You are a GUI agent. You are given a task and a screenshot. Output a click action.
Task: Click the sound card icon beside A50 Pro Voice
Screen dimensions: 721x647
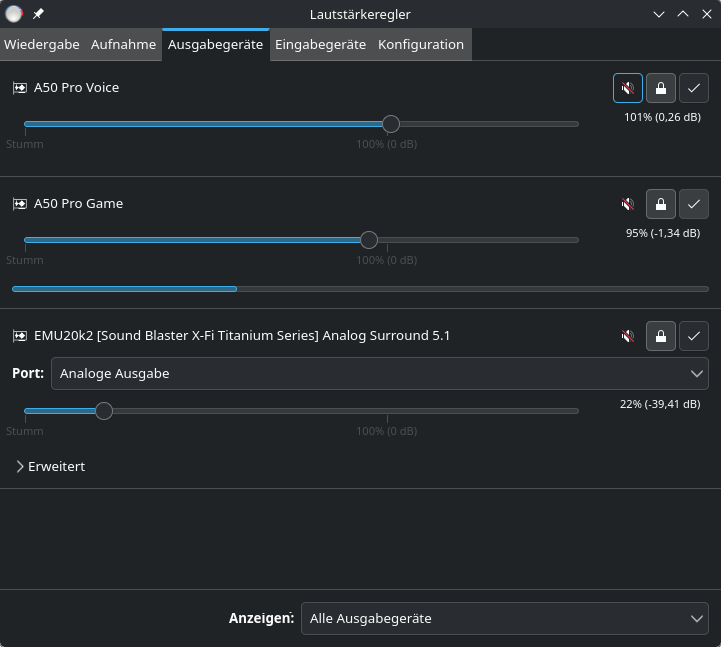point(20,88)
